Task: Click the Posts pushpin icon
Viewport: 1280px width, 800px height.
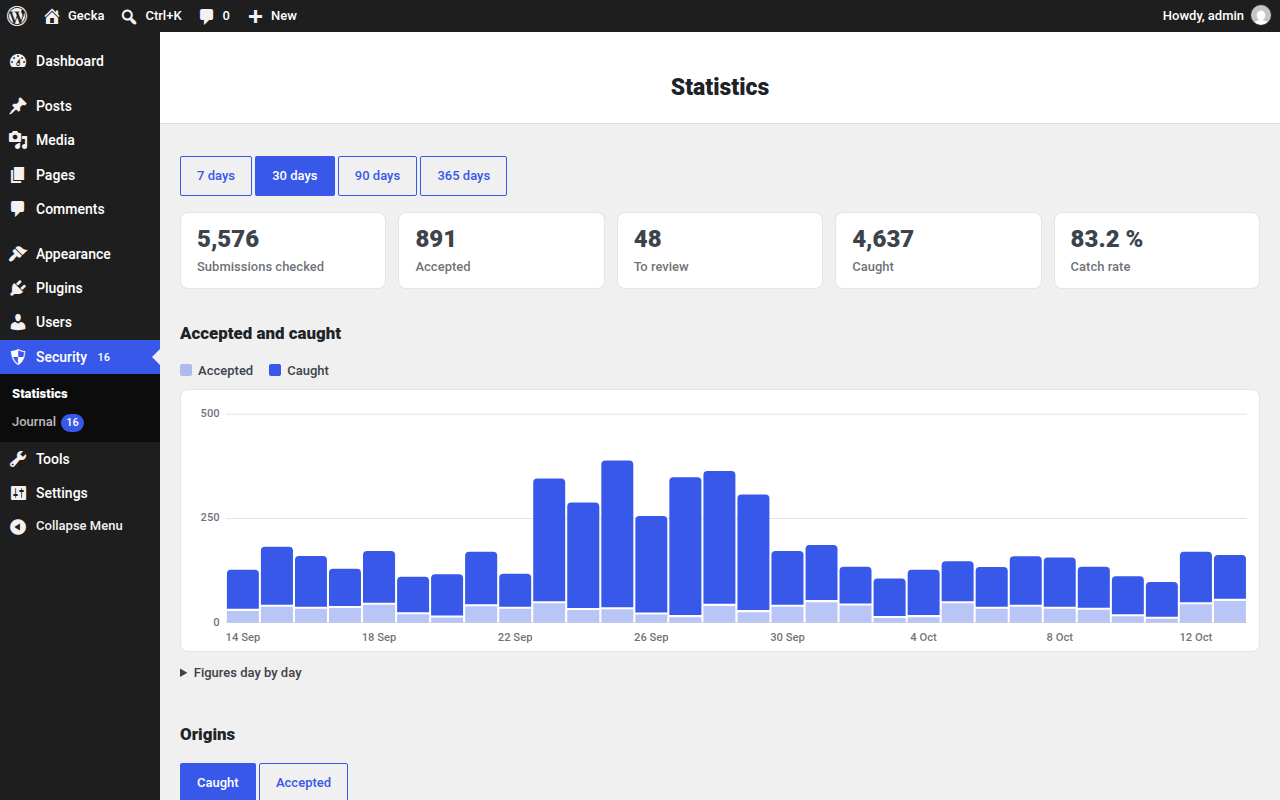Action: 18,106
